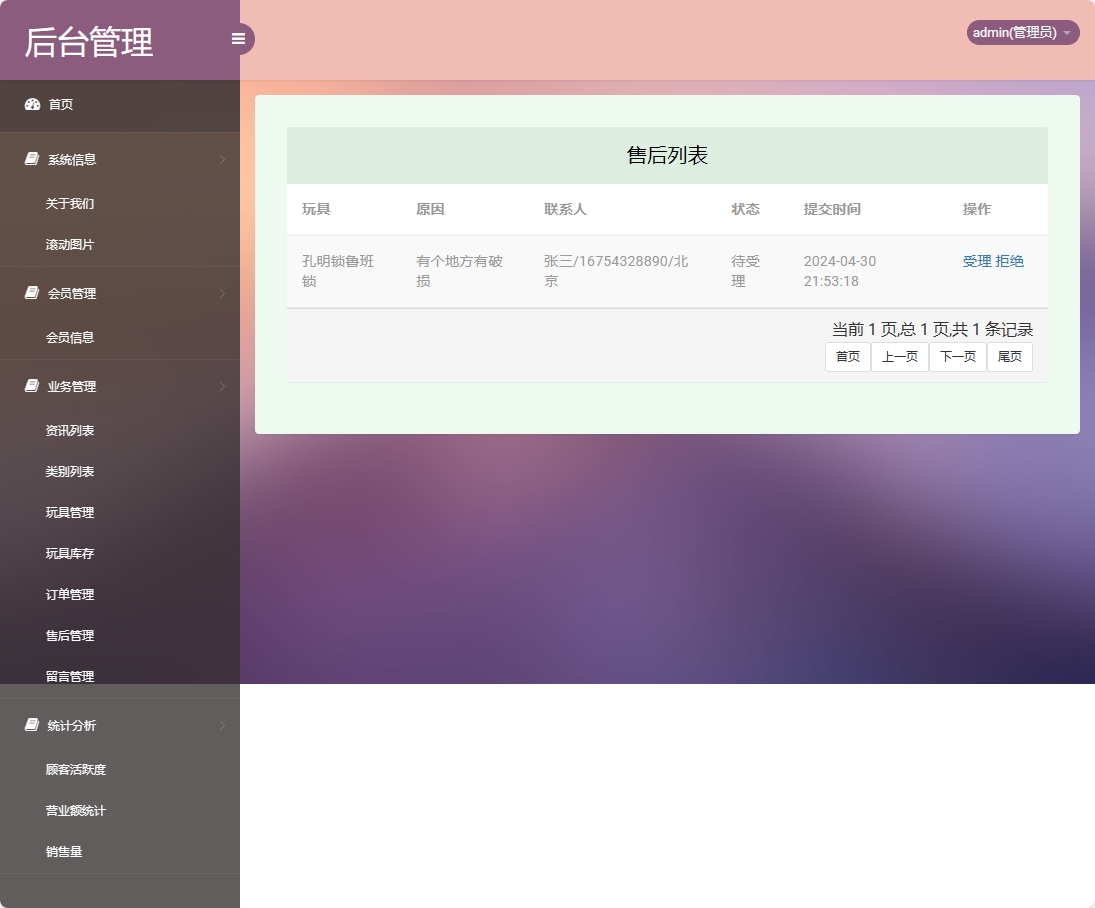Image resolution: width=1095 pixels, height=908 pixels.
Task: Click the 尾页 pagination button
Action: pyautogui.click(x=1009, y=356)
